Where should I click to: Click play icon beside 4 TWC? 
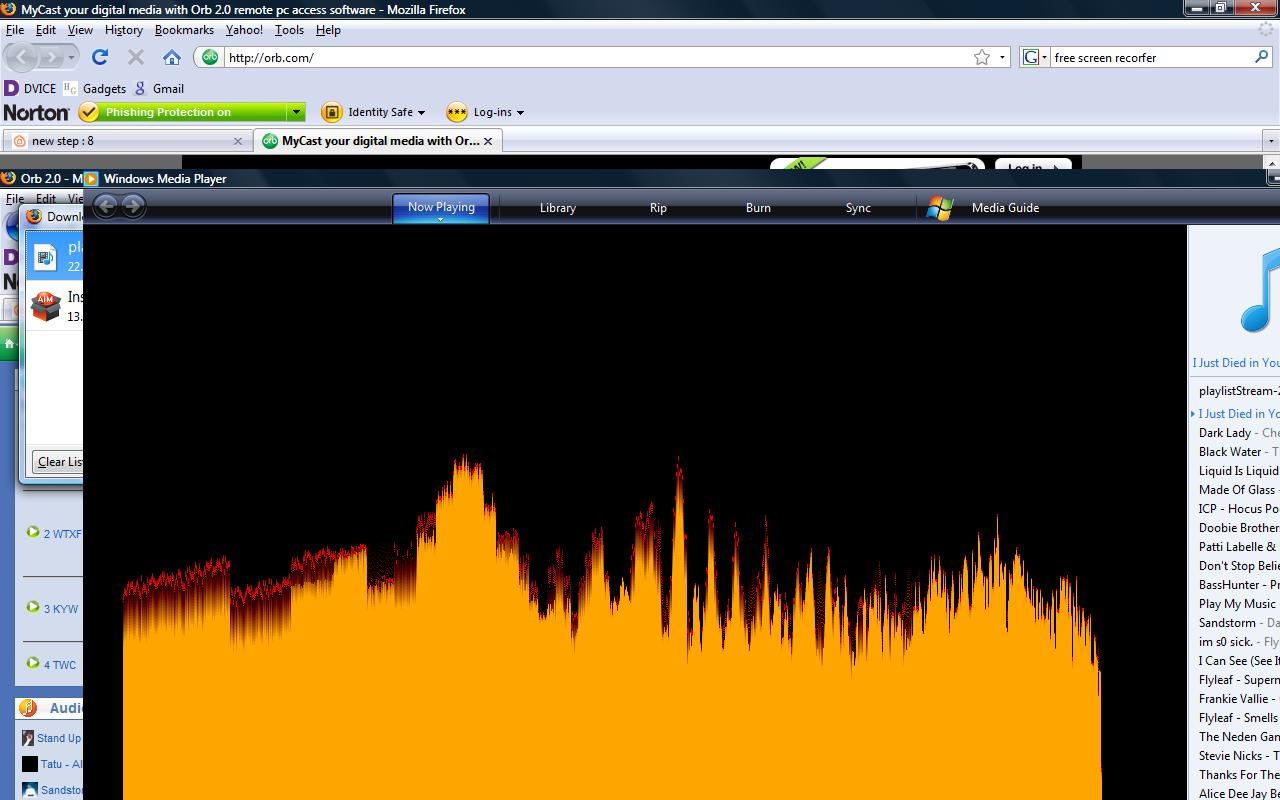click(33, 663)
